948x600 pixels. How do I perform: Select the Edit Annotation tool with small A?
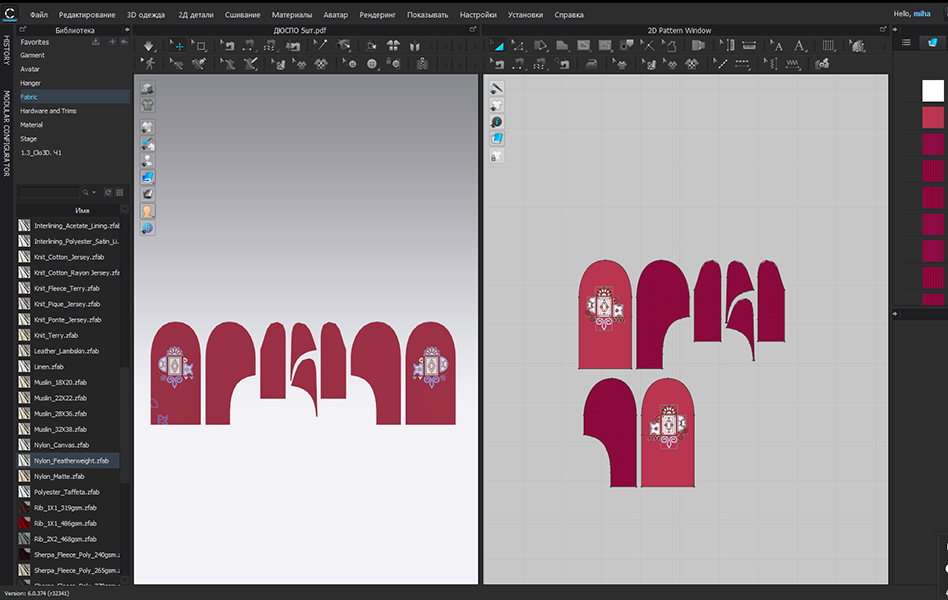[x=776, y=45]
